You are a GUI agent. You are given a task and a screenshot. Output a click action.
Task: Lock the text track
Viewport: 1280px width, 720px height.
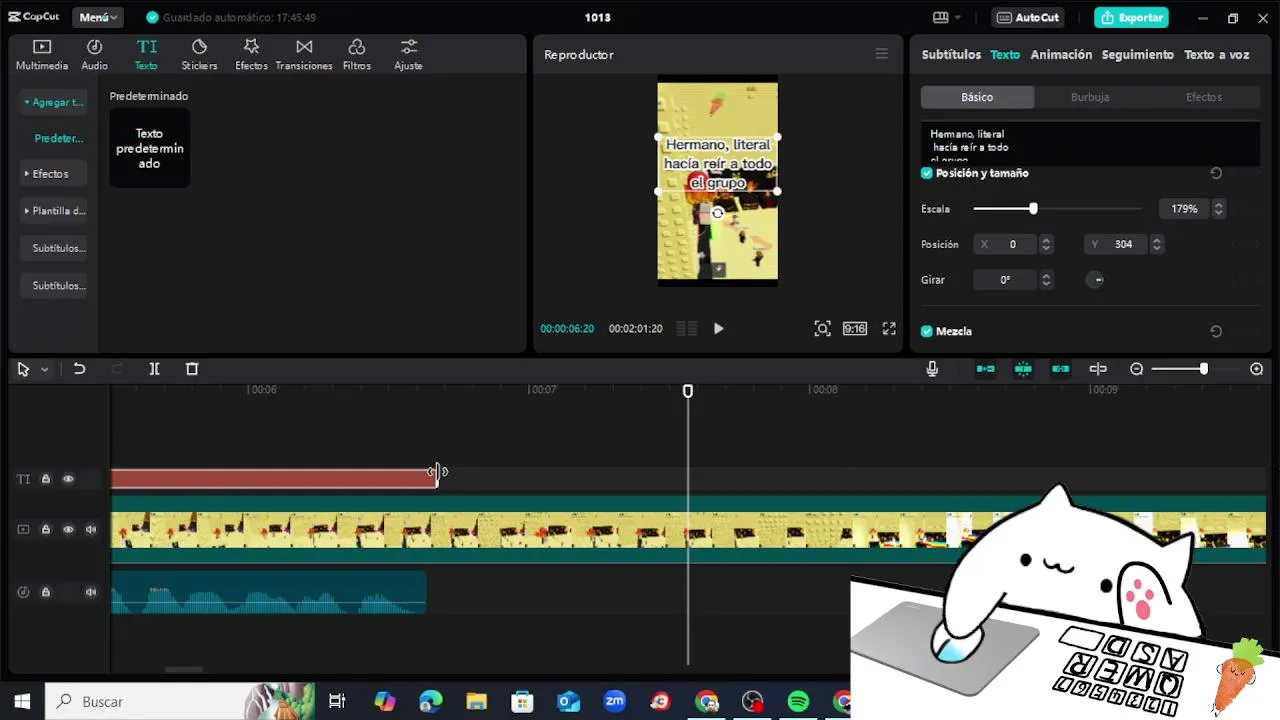(x=46, y=479)
